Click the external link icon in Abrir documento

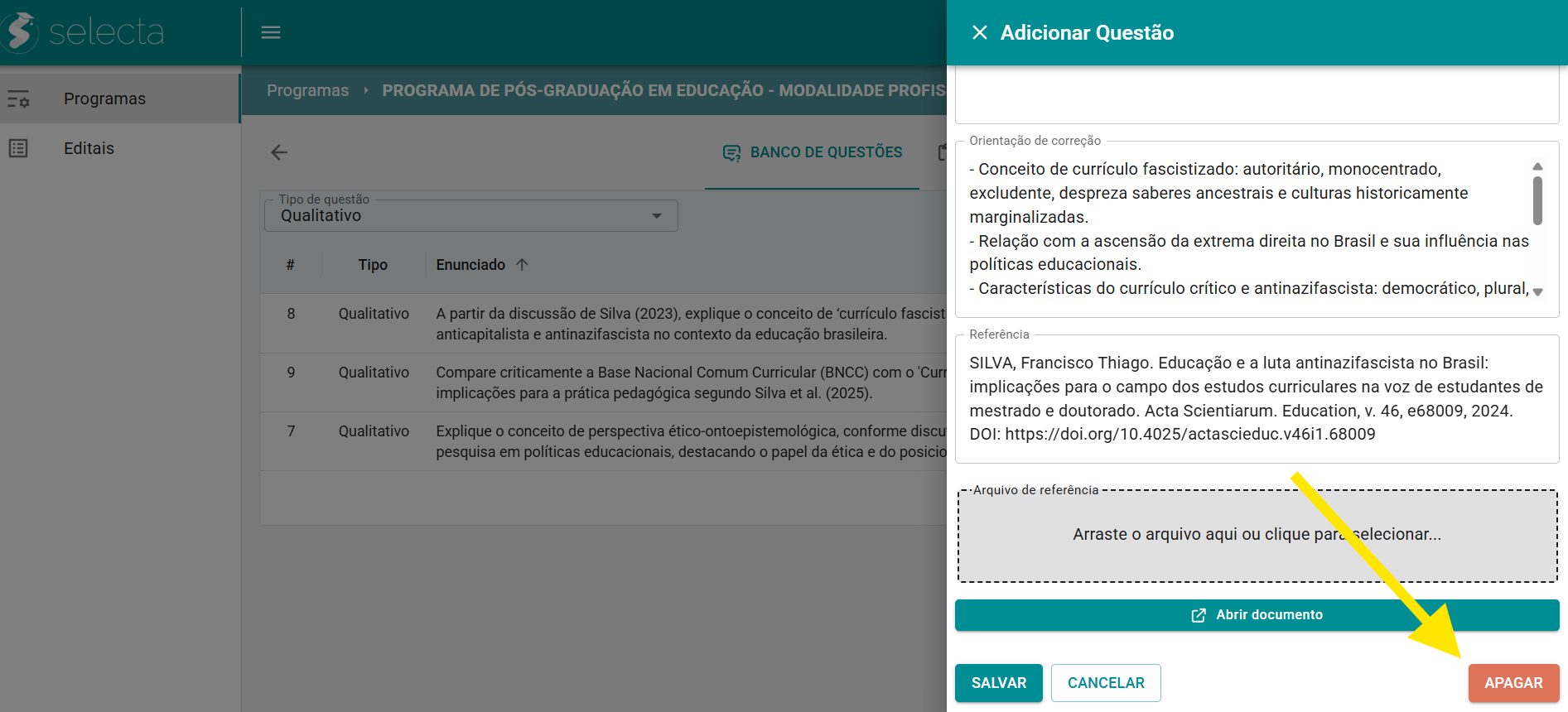point(1199,615)
